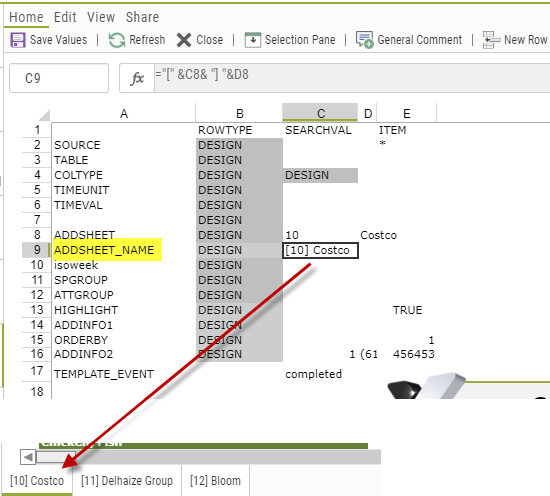Click the SPGROUP cell
This screenshot has height=496, width=550.
pyautogui.click(x=123, y=280)
